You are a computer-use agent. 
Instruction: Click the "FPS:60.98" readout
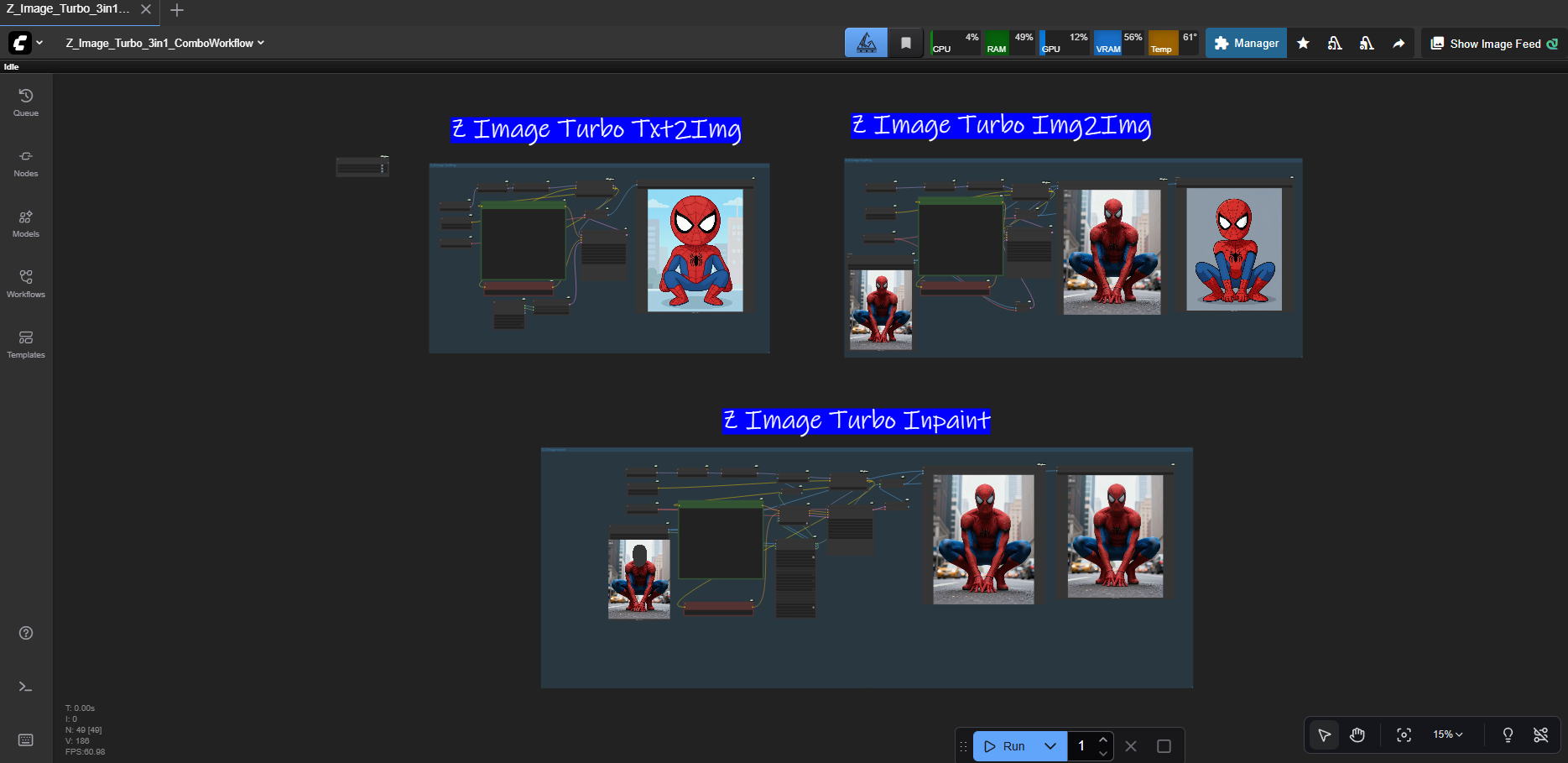(86, 752)
